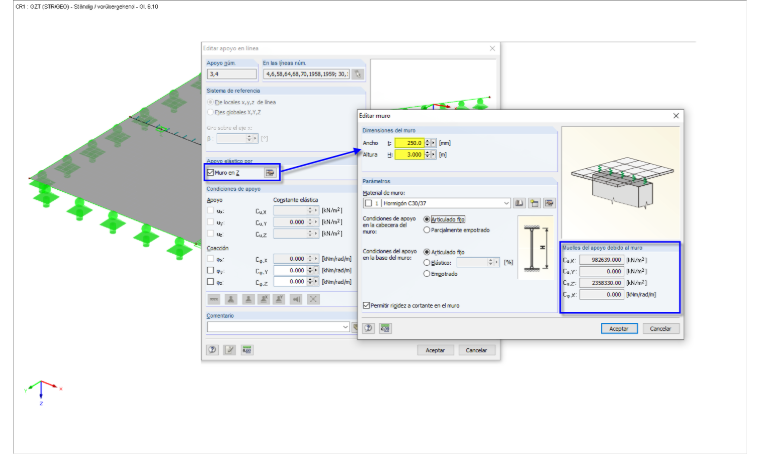Click Cu,Y spring constant field 0.000
Image resolution: width=760 pixels, height=454 pixels.
290,222
